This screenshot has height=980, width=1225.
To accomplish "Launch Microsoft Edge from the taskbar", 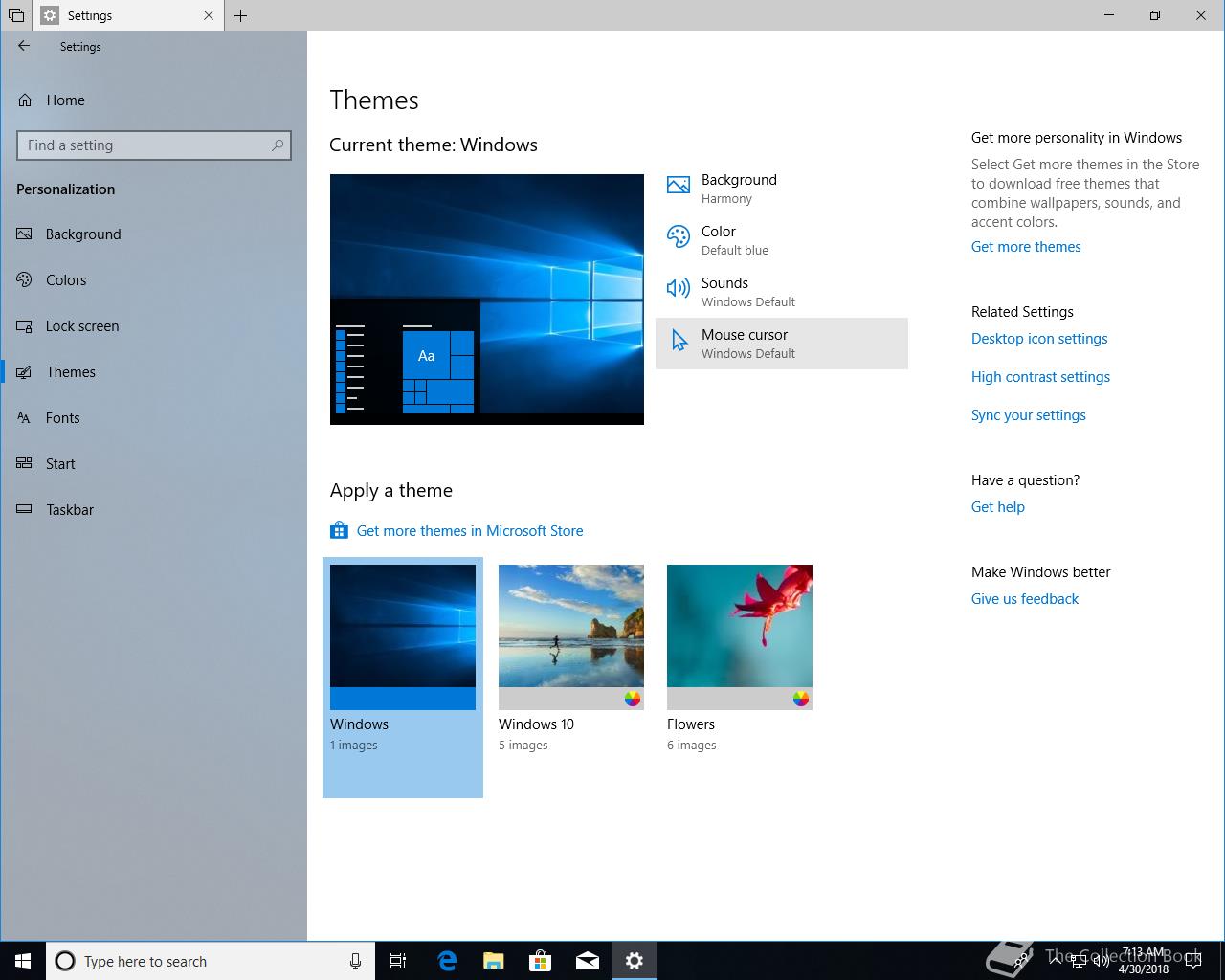I will point(447,961).
